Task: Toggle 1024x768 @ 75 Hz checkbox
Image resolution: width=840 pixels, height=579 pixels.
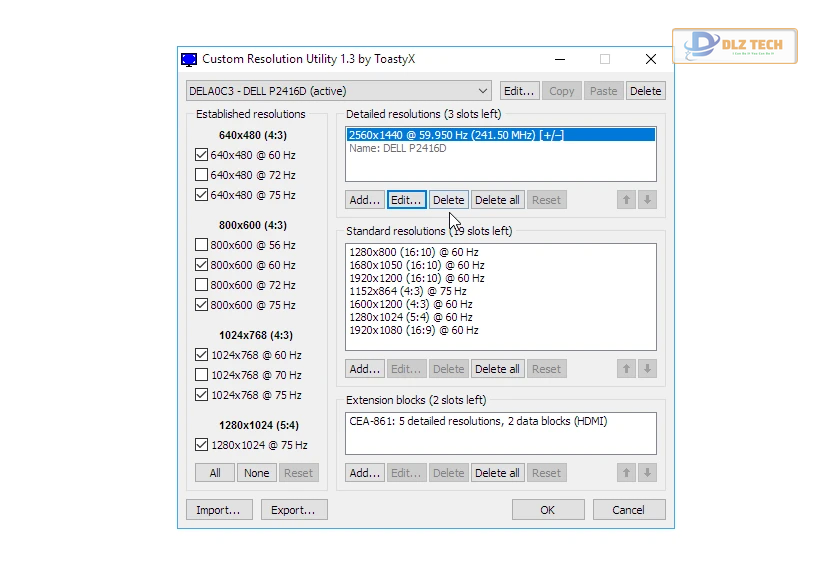Action: pyautogui.click(x=201, y=395)
